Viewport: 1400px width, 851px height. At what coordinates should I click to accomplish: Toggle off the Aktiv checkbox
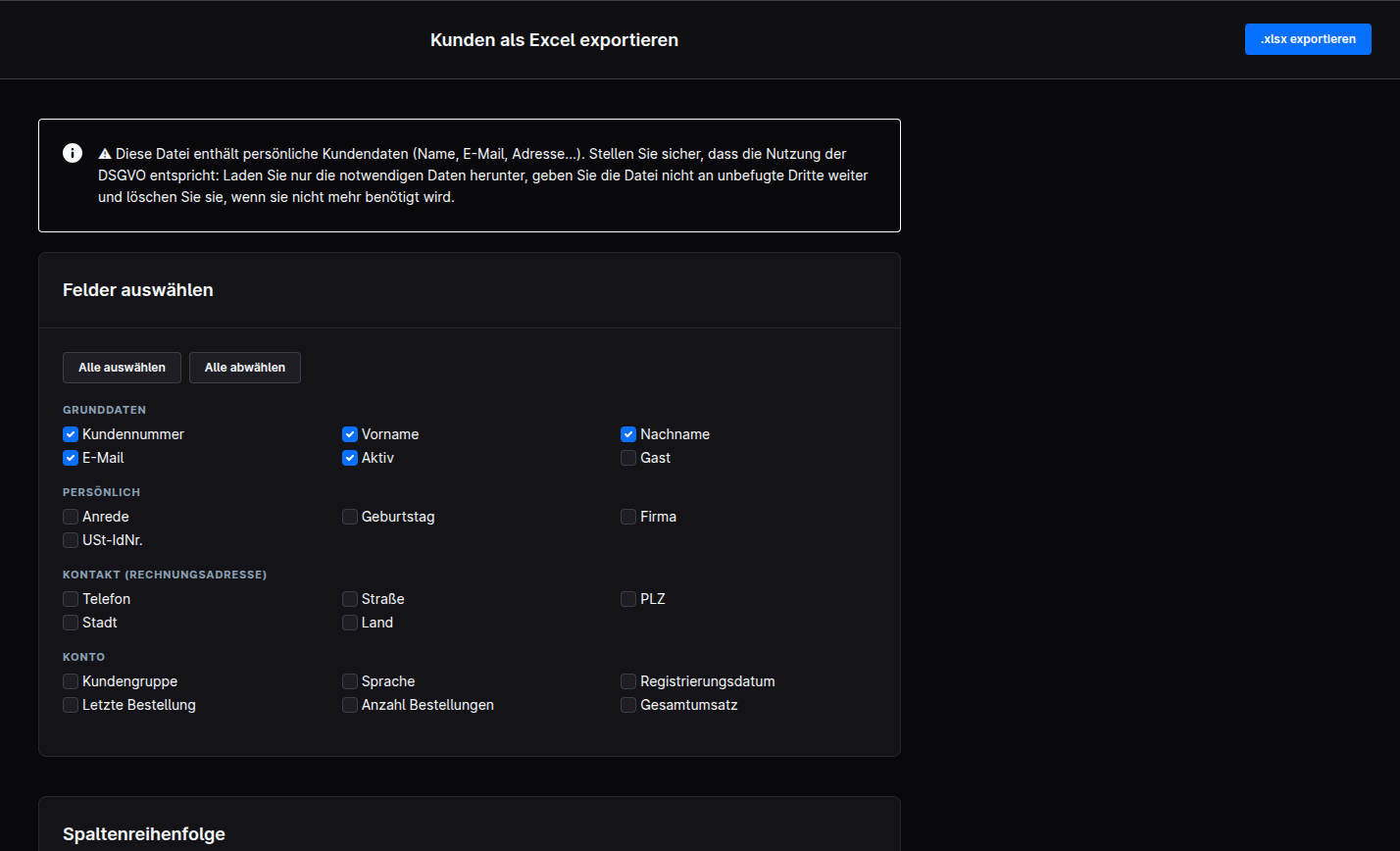click(350, 458)
